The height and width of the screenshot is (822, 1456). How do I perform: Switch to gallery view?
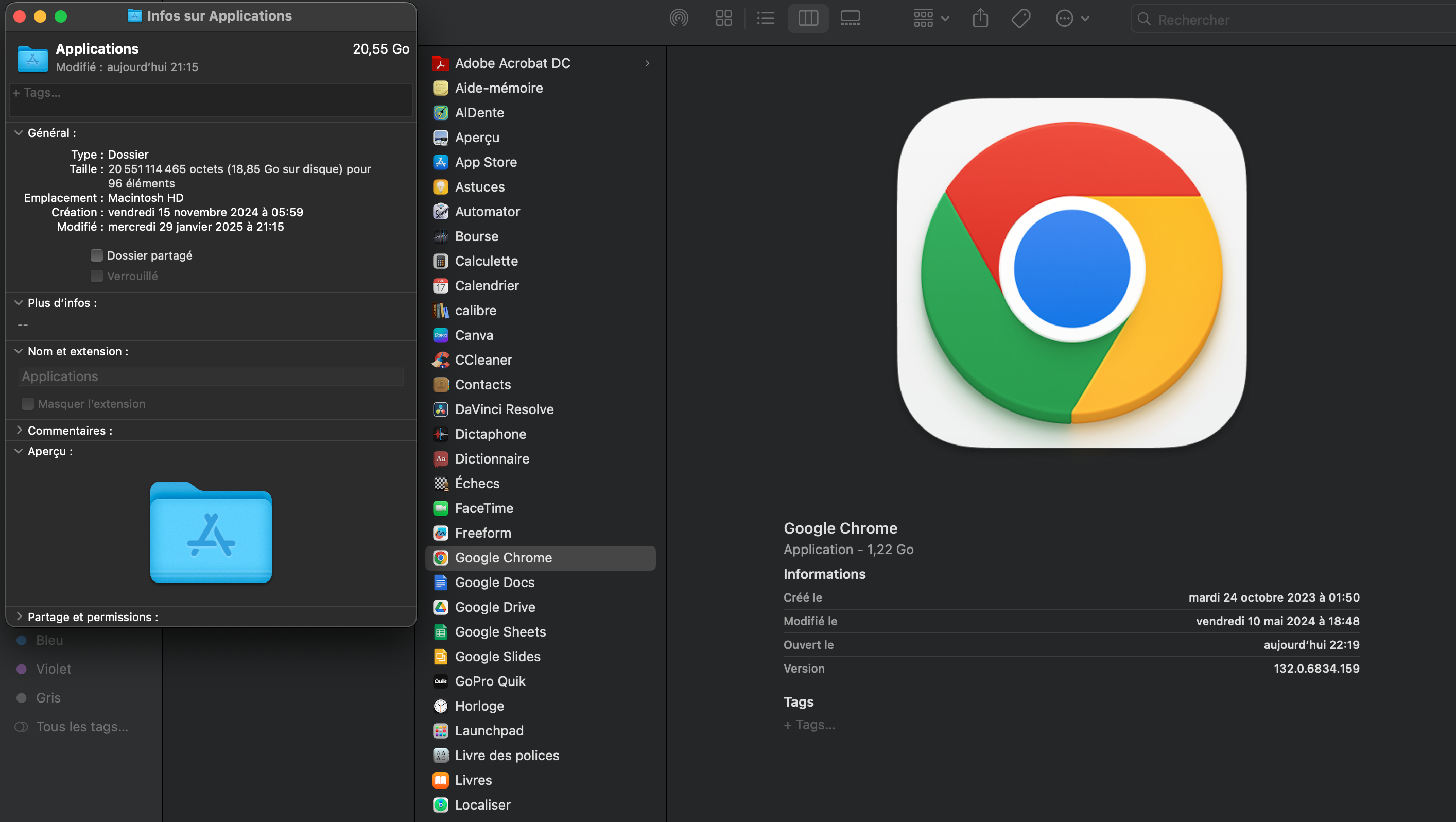tap(850, 19)
